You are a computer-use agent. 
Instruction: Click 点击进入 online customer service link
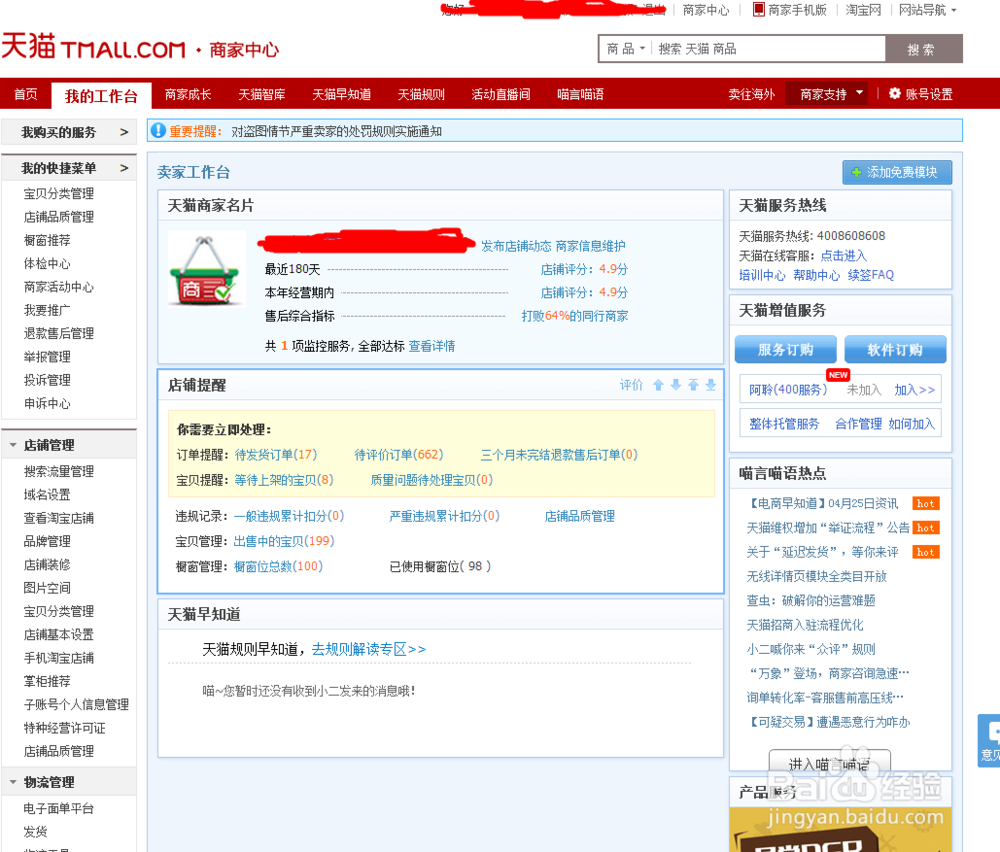click(x=844, y=256)
